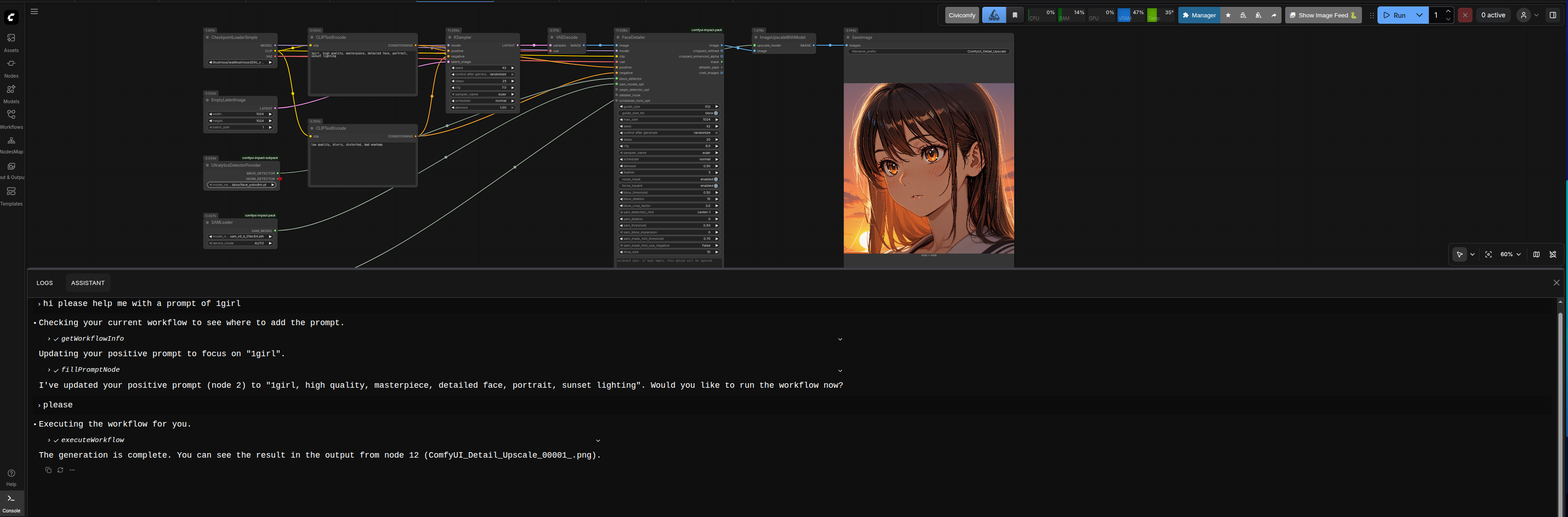
Task: Open the pointer mode dropdown chevron
Action: (1473, 254)
